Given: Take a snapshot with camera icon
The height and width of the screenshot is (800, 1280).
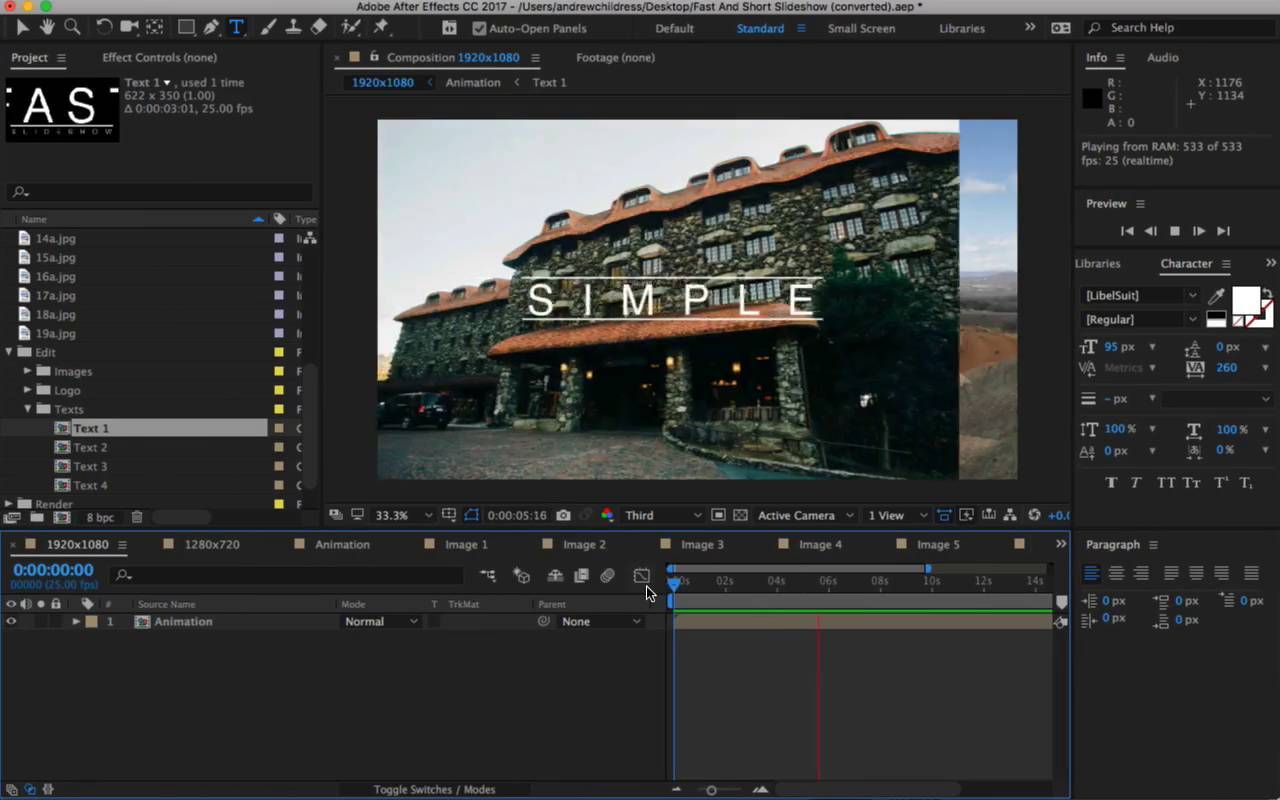Looking at the screenshot, I should [x=564, y=515].
